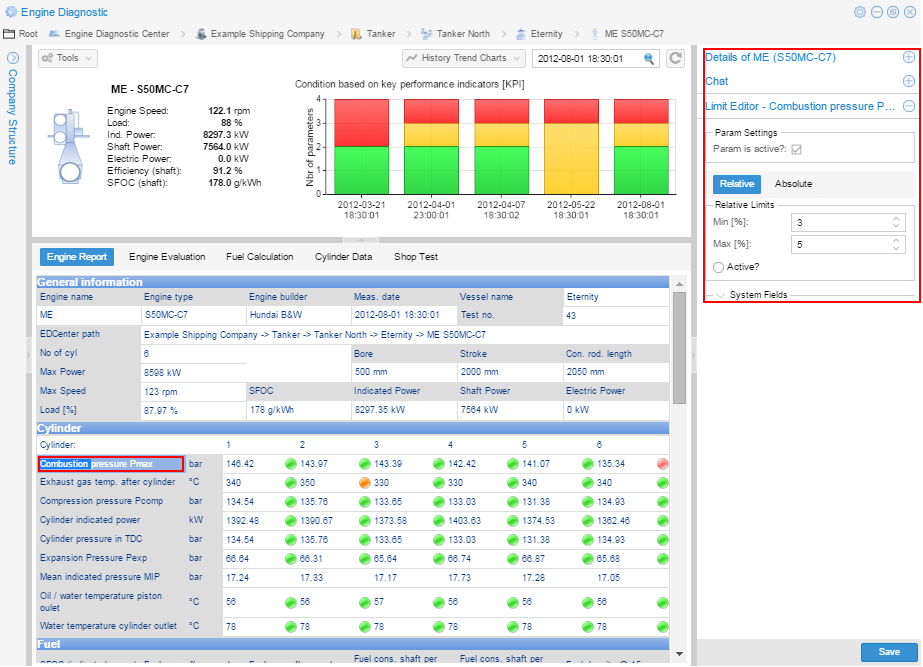Select the Absolute limits button

pos(793,184)
